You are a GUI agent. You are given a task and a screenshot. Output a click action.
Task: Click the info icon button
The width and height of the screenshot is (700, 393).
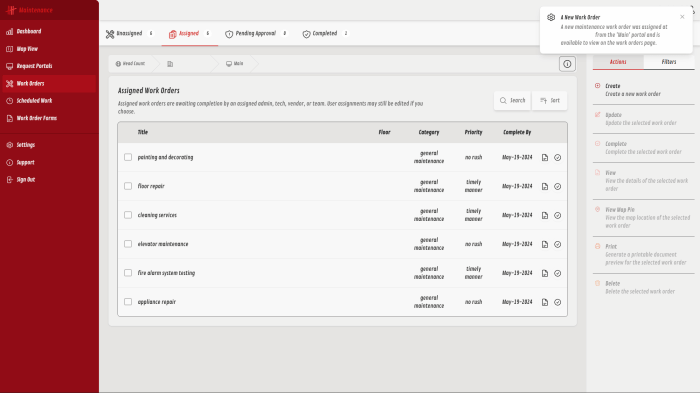567,64
